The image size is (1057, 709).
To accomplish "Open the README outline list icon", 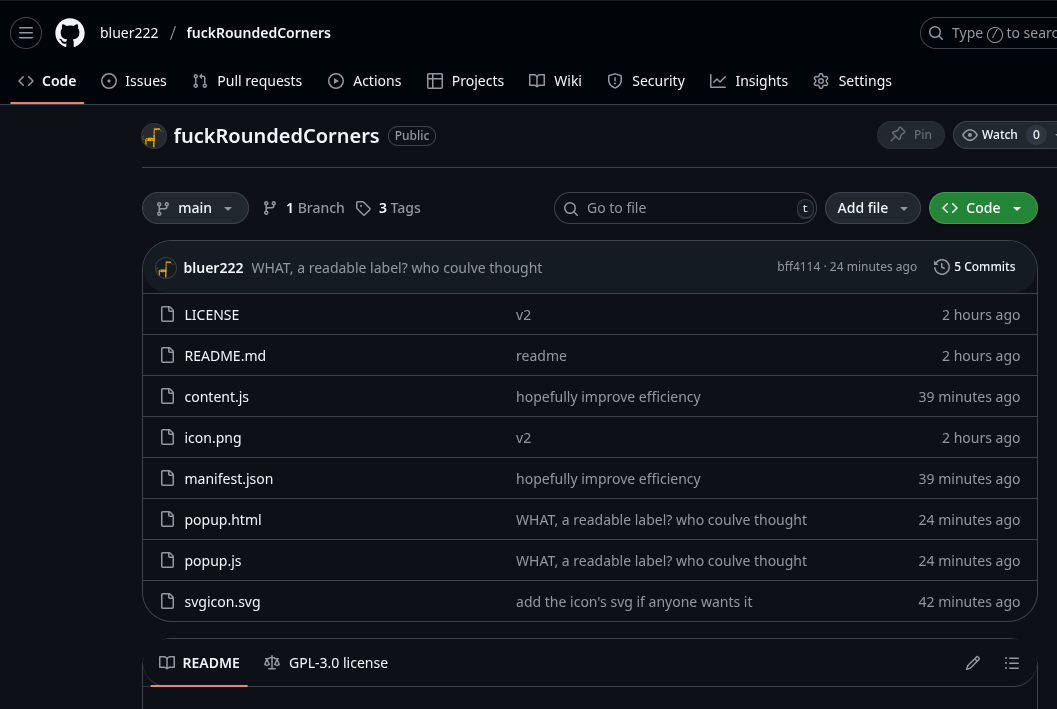I will (x=1012, y=663).
